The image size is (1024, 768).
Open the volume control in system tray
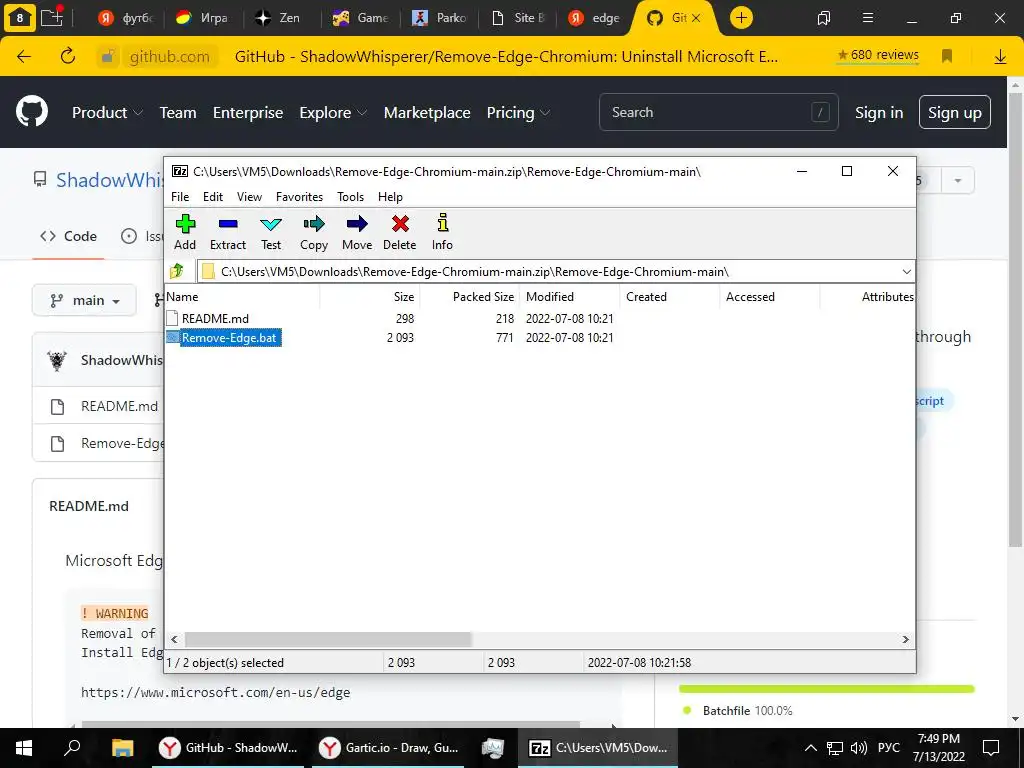tap(859, 748)
